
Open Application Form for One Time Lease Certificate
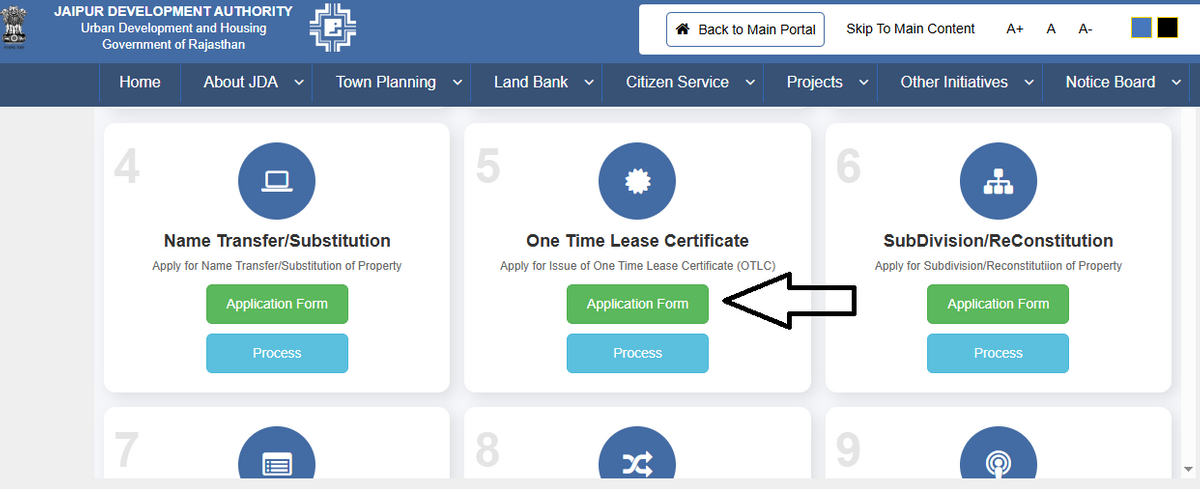tap(637, 304)
